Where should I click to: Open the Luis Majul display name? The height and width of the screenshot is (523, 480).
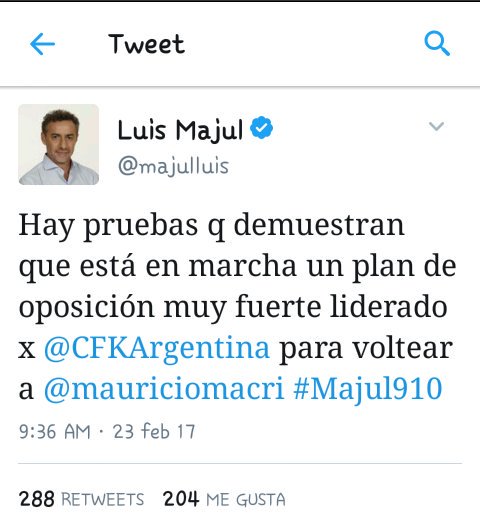point(180,130)
